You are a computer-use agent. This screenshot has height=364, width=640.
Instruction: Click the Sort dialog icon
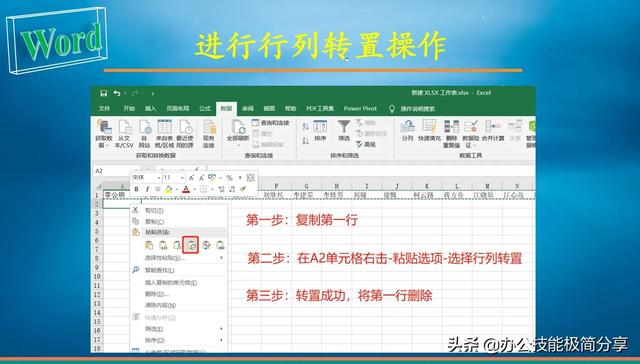click(x=320, y=127)
